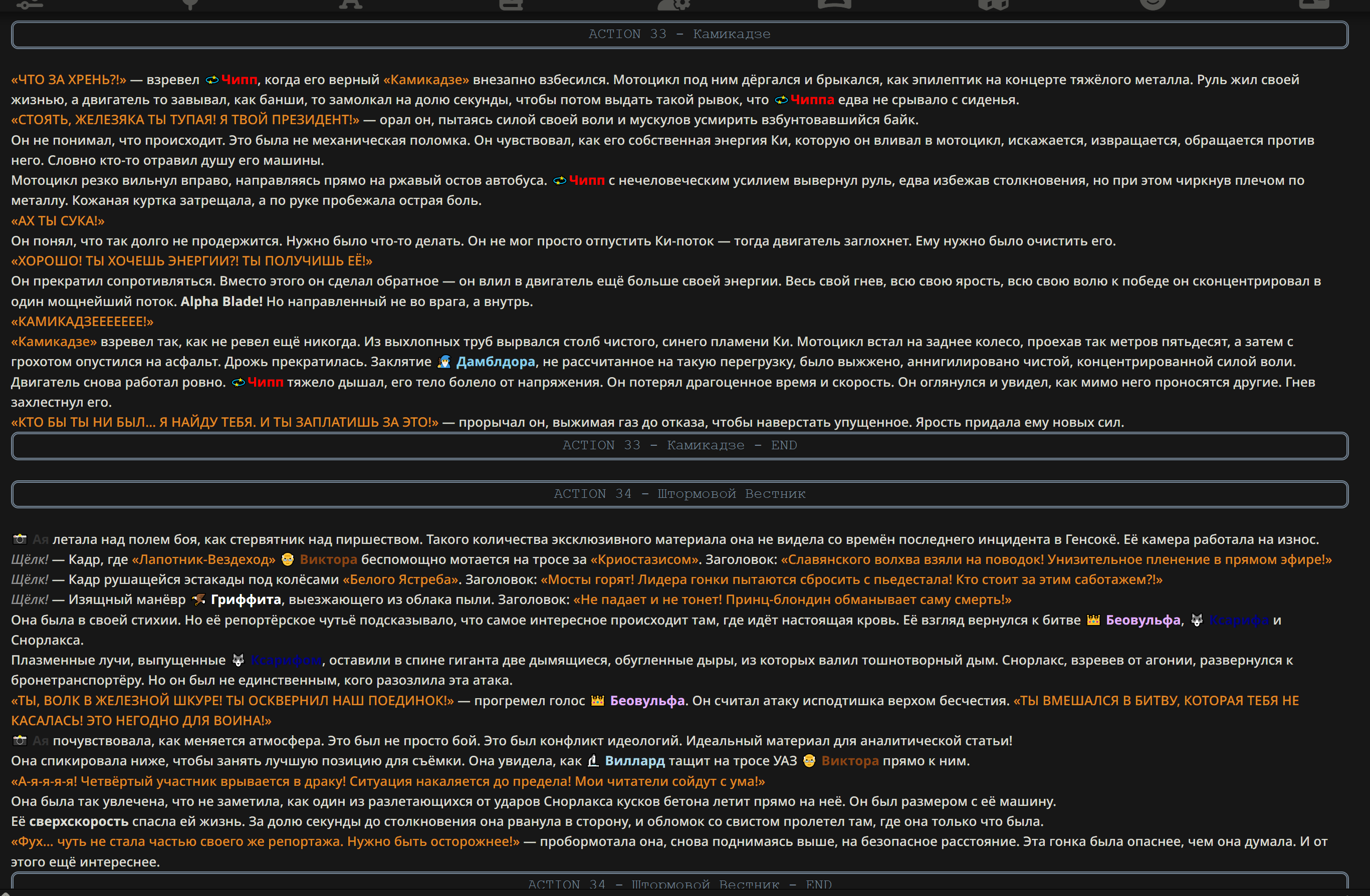
Task: Click the wolf emoji before Ксарифа
Action: pyautogui.click(x=1197, y=621)
